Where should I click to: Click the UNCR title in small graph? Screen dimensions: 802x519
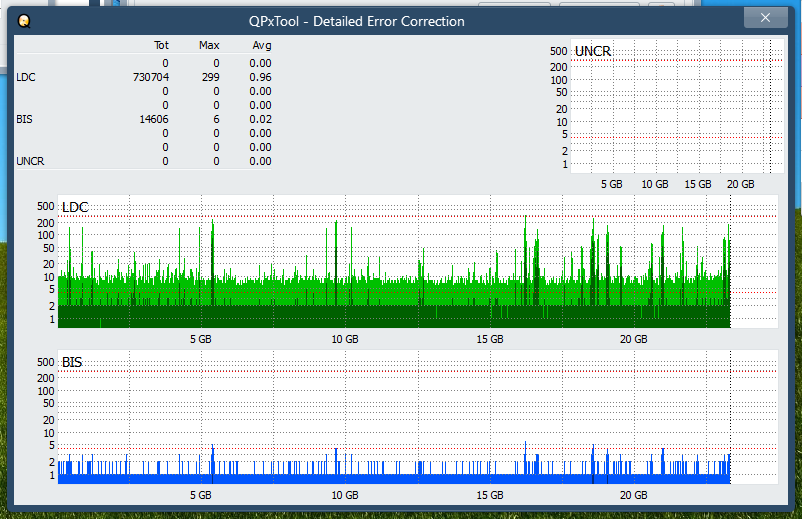pyautogui.click(x=593, y=51)
